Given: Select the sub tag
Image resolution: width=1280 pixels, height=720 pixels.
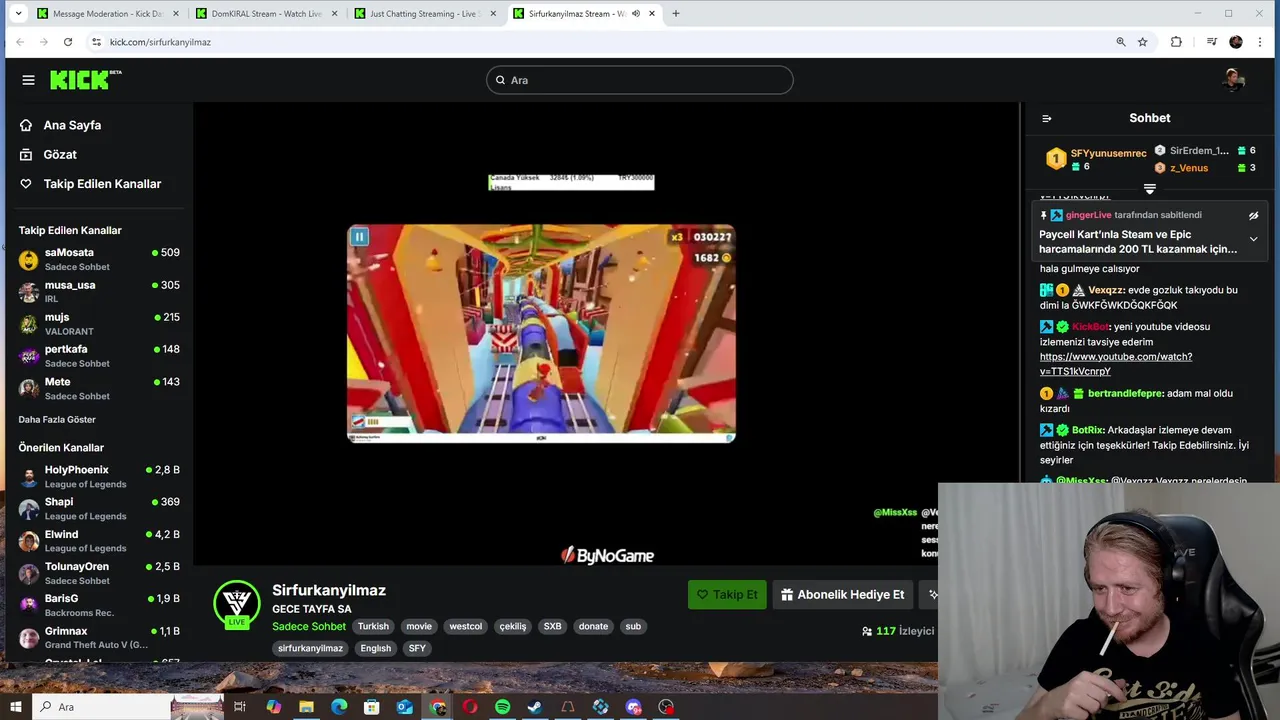Looking at the screenshot, I should [x=633, y=626].
